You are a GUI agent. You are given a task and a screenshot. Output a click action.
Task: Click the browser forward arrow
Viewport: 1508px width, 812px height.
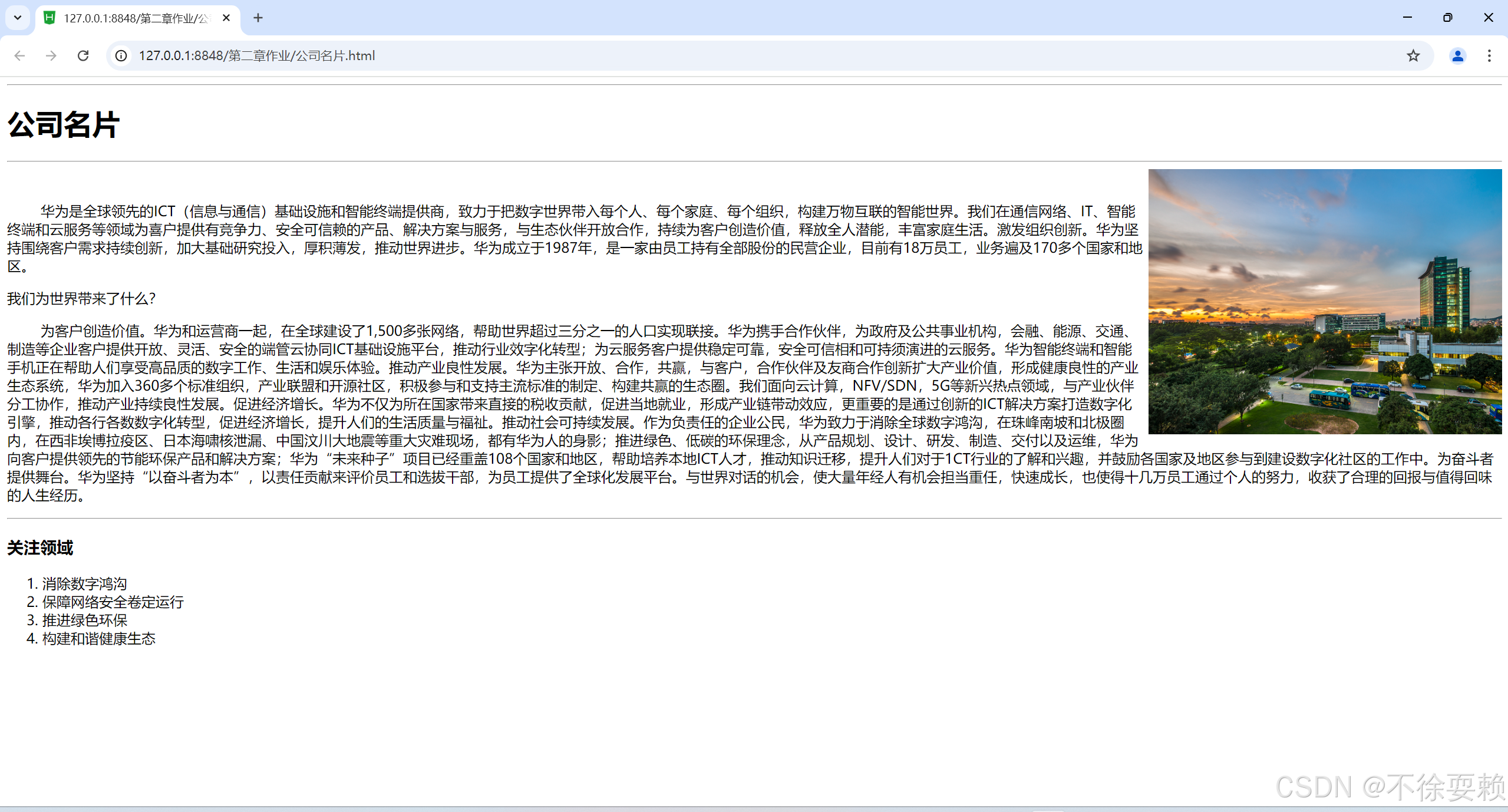(51, 55)
